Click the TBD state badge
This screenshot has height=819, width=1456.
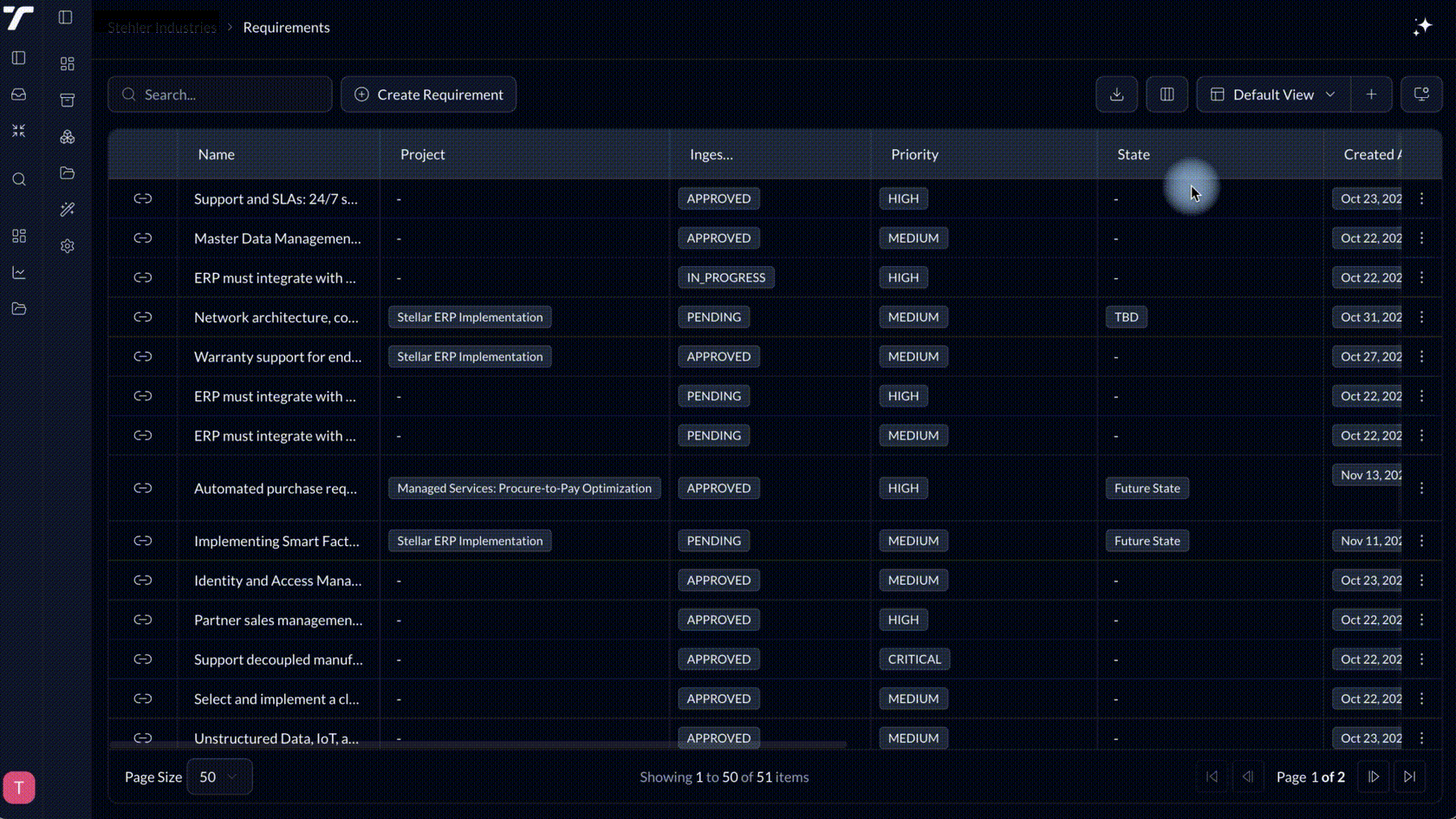point(1126,317)
